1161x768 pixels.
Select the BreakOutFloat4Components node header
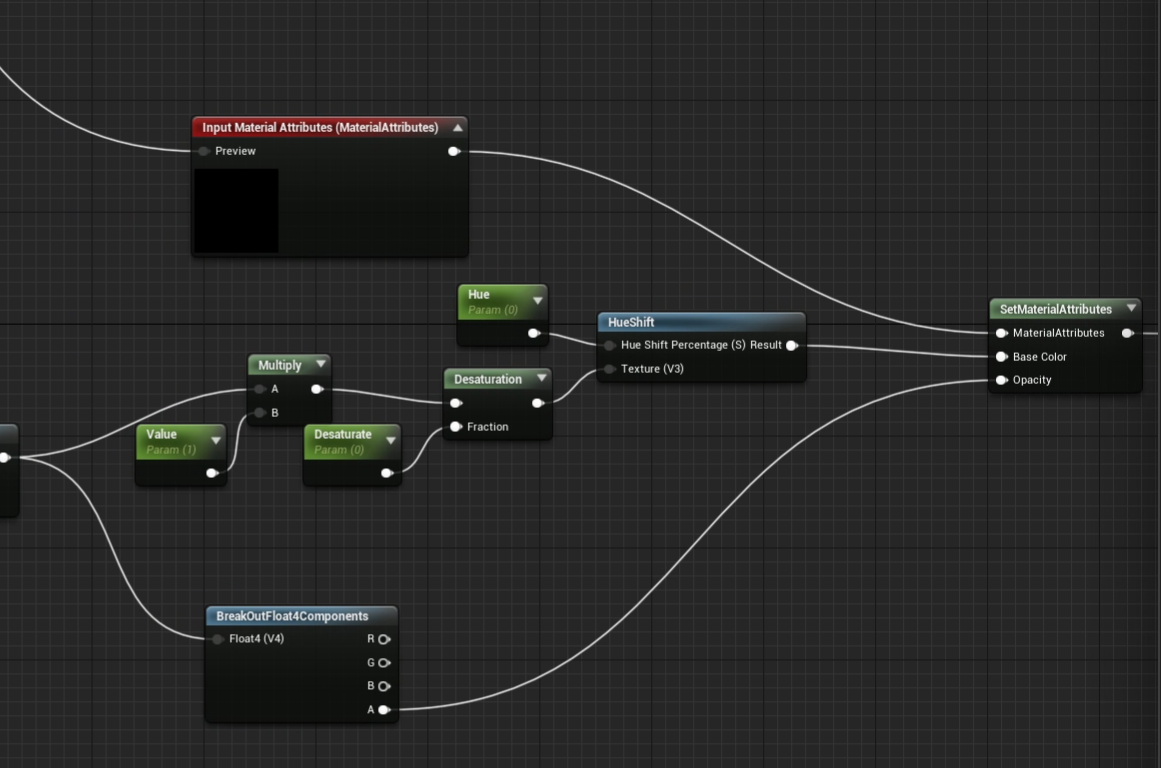click(x=290, y=616)
